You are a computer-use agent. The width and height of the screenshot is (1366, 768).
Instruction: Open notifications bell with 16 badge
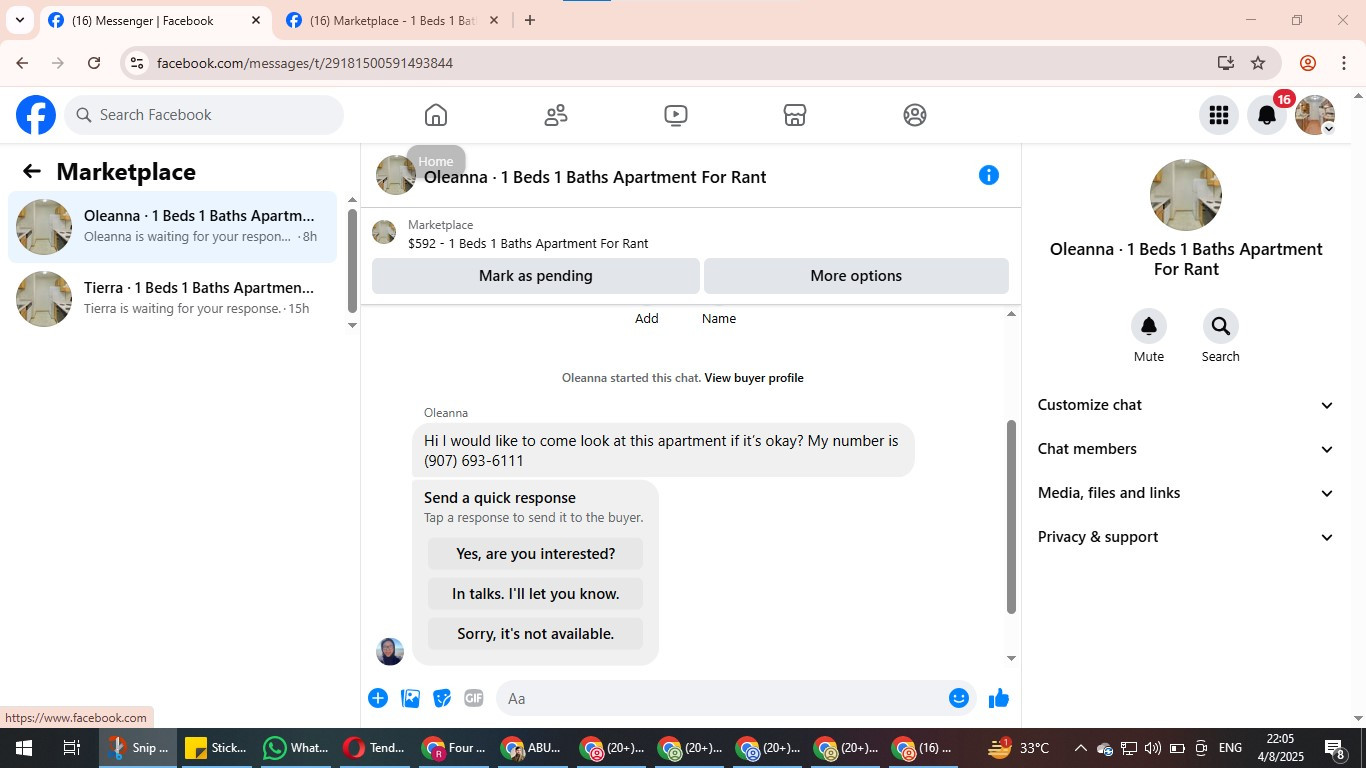pyautogui.click(x=1267, y=115)
